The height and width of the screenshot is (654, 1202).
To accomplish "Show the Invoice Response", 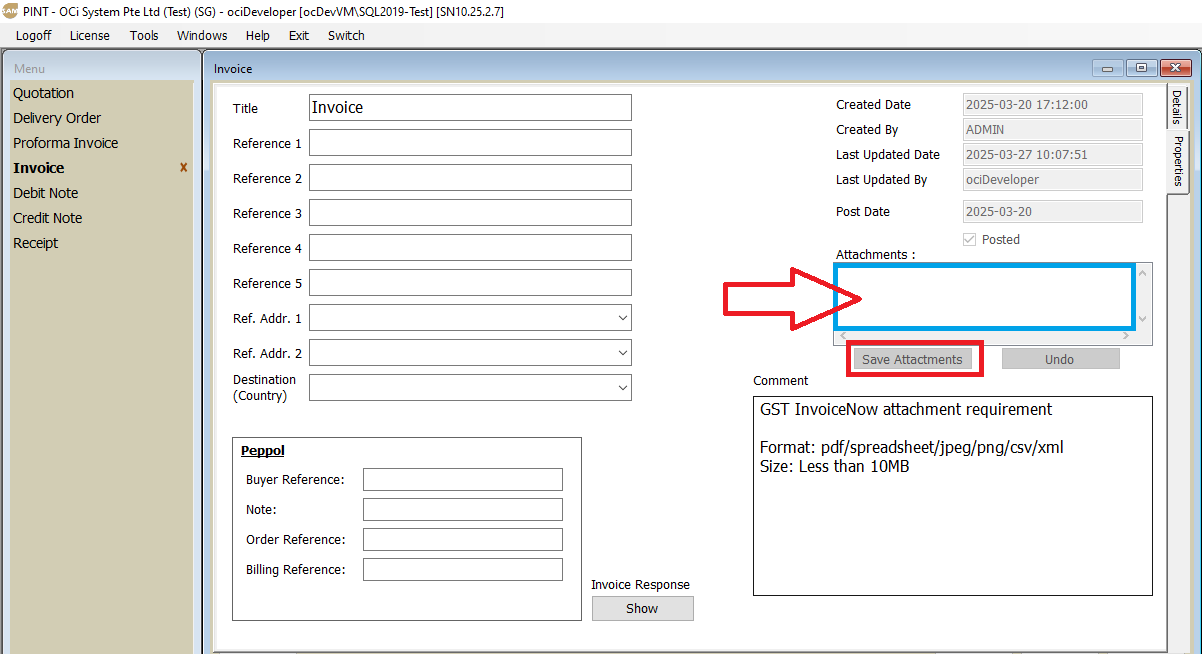I will click(642, 608).
